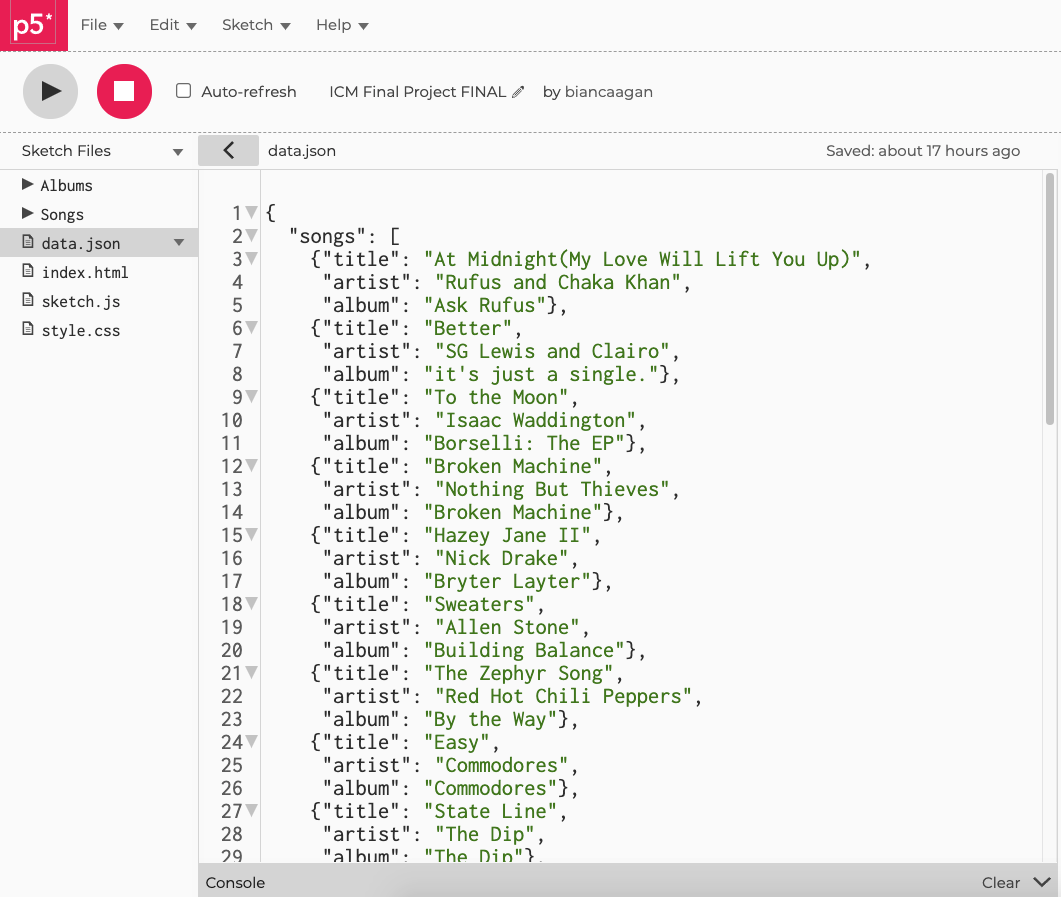The width and height of the screenshot is (1061, 897).
Task: Collapse sidebar with the left chevron
Action: point(228,151)
